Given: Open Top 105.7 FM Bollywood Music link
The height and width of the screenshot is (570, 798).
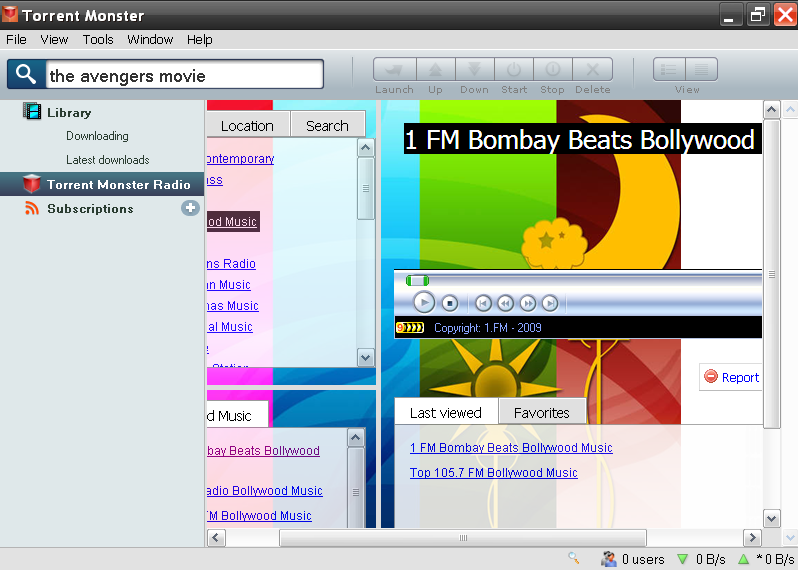Looking at the screenshot, I should (494, 473).
